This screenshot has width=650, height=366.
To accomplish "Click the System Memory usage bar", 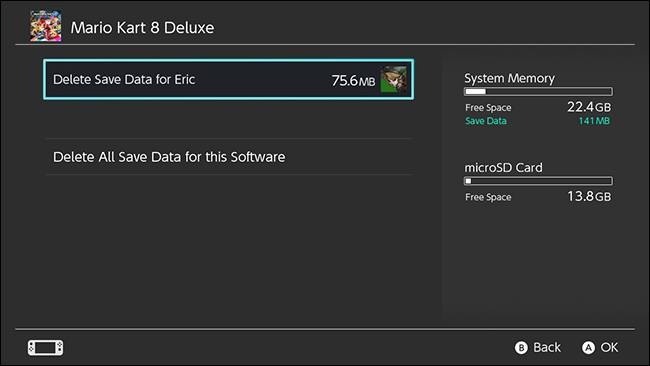I will 538,92.
